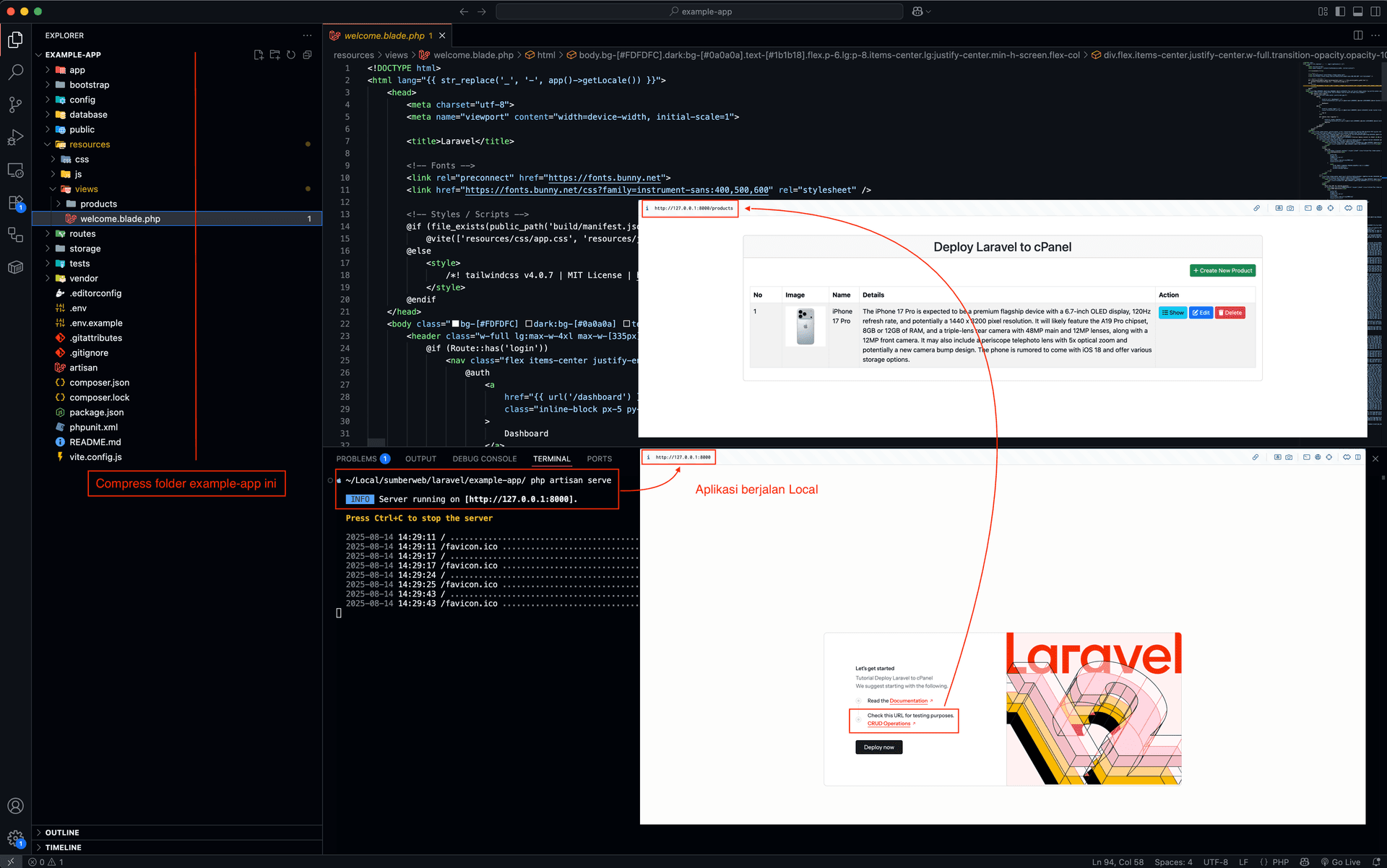The image size is (1387, 868).
Task: Open the Source Control view
Action: pyautogui.click(x=15, y=105)
